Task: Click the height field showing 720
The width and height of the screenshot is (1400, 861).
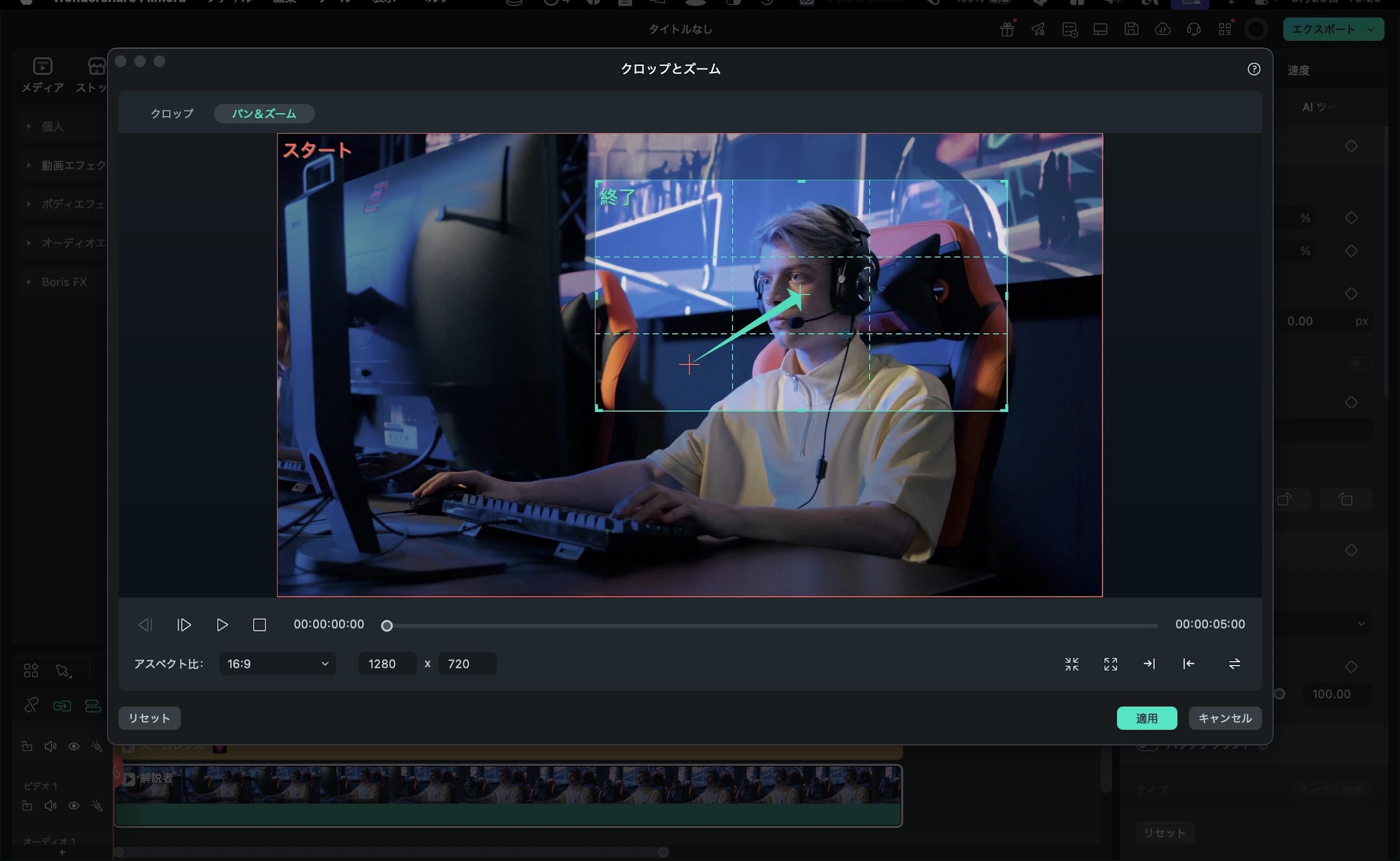Action: (467, 664)
